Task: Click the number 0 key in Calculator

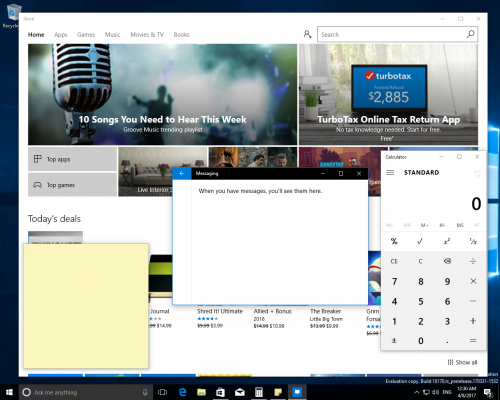Action: click(x=420, y=341)
